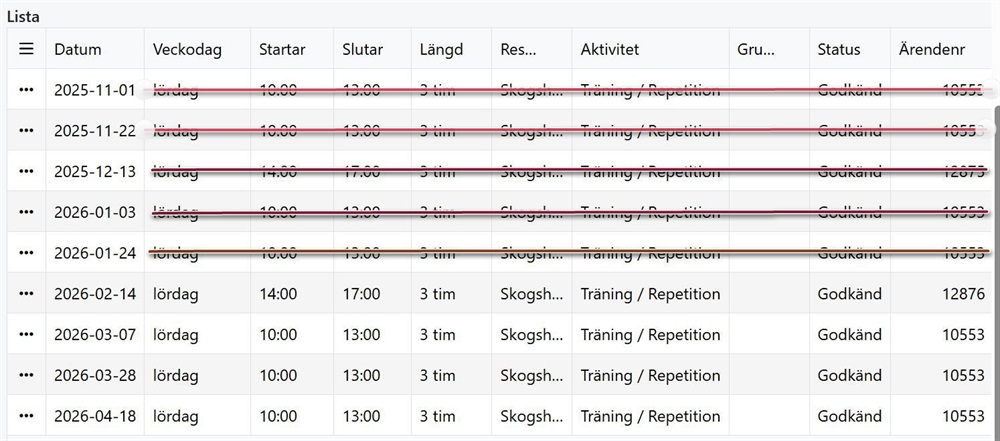Click the Startar column header
Screen dimensions: 1000x441
[282, 49]
